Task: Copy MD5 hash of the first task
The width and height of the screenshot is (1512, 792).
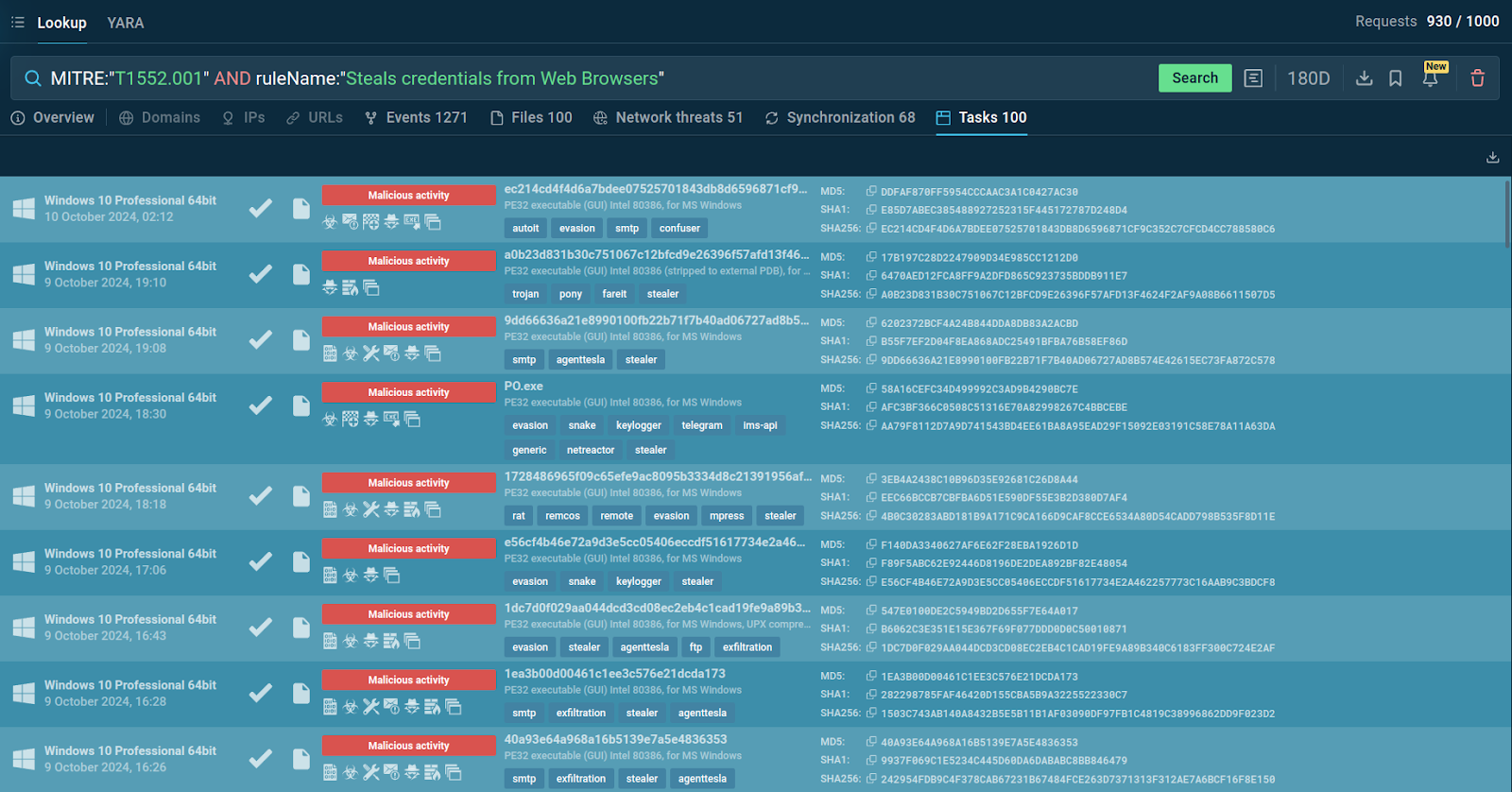Action: (x=871, y=192)
